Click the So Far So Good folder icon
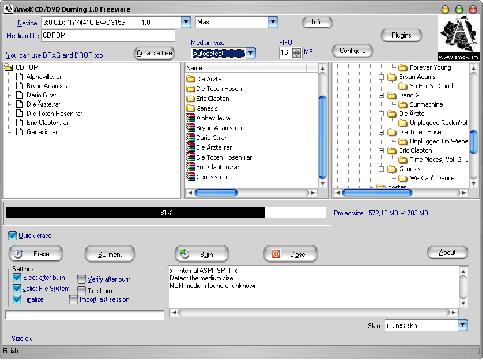483x361 pixels. 403,86
